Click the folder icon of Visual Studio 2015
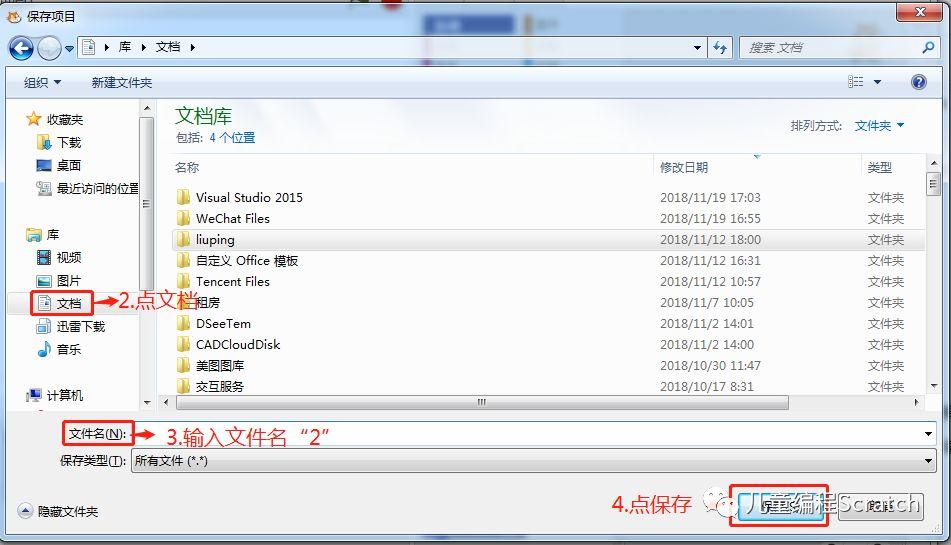This screenshot has height=545, width=951. coord(183,197)
